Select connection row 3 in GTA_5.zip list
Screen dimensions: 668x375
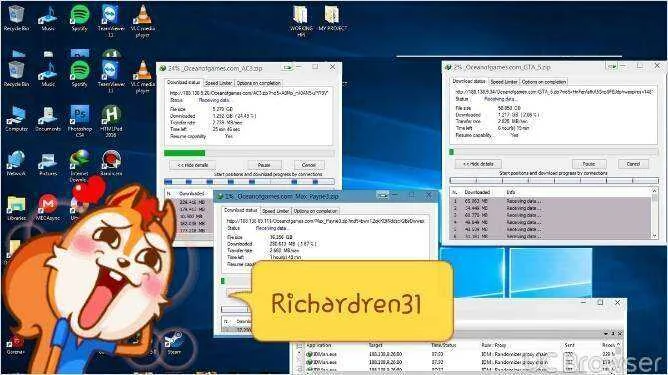[550, 215]
